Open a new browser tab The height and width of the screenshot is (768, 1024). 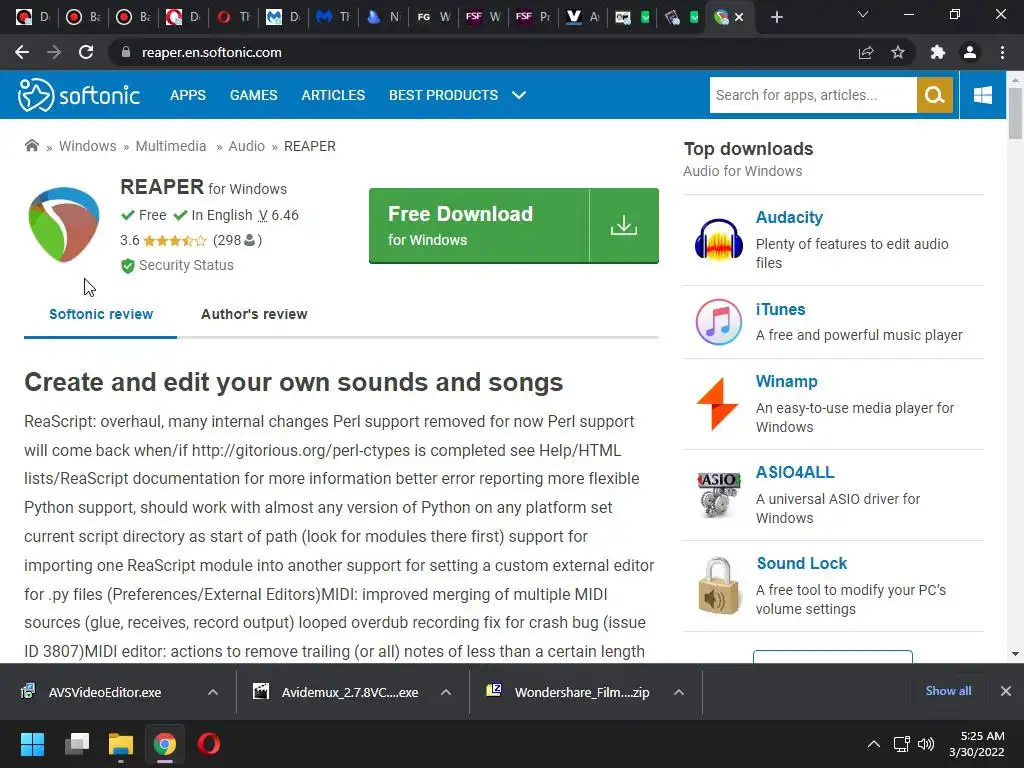click(776, 18)
